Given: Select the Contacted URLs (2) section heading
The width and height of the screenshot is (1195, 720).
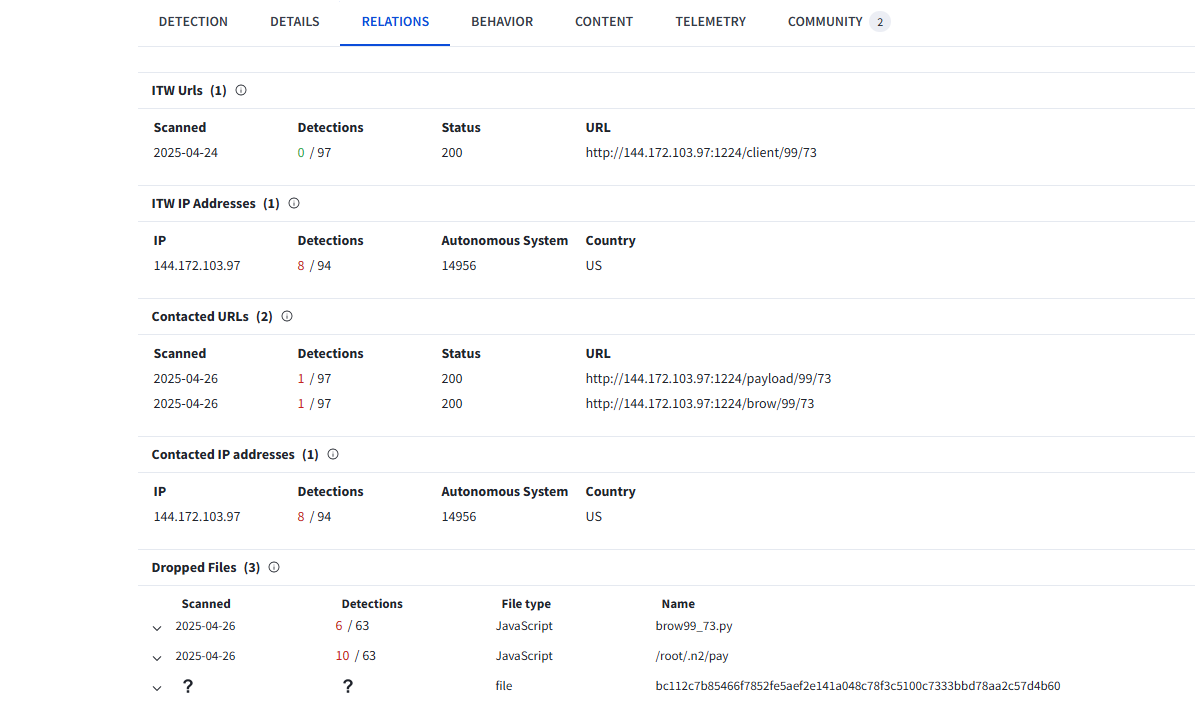Looking at the screenshot, I should click(x=212, y=316).
